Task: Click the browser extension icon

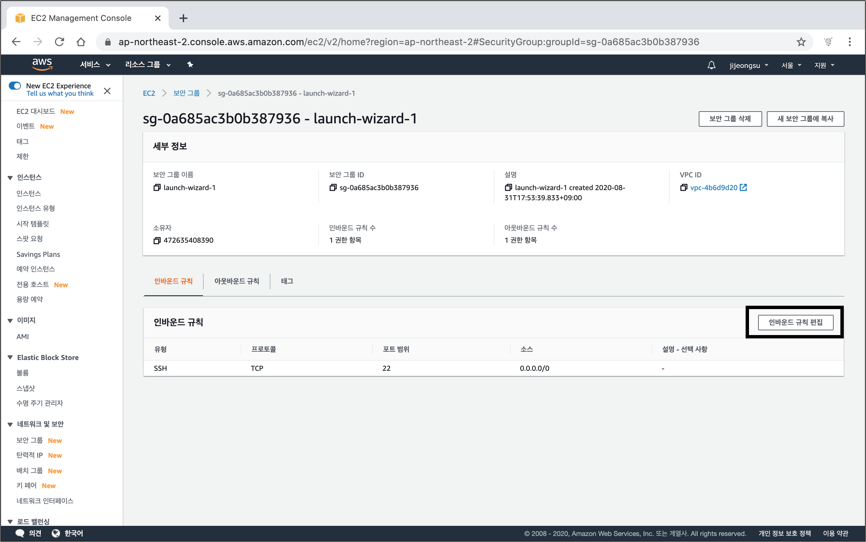Action: [x=828, y=42]
